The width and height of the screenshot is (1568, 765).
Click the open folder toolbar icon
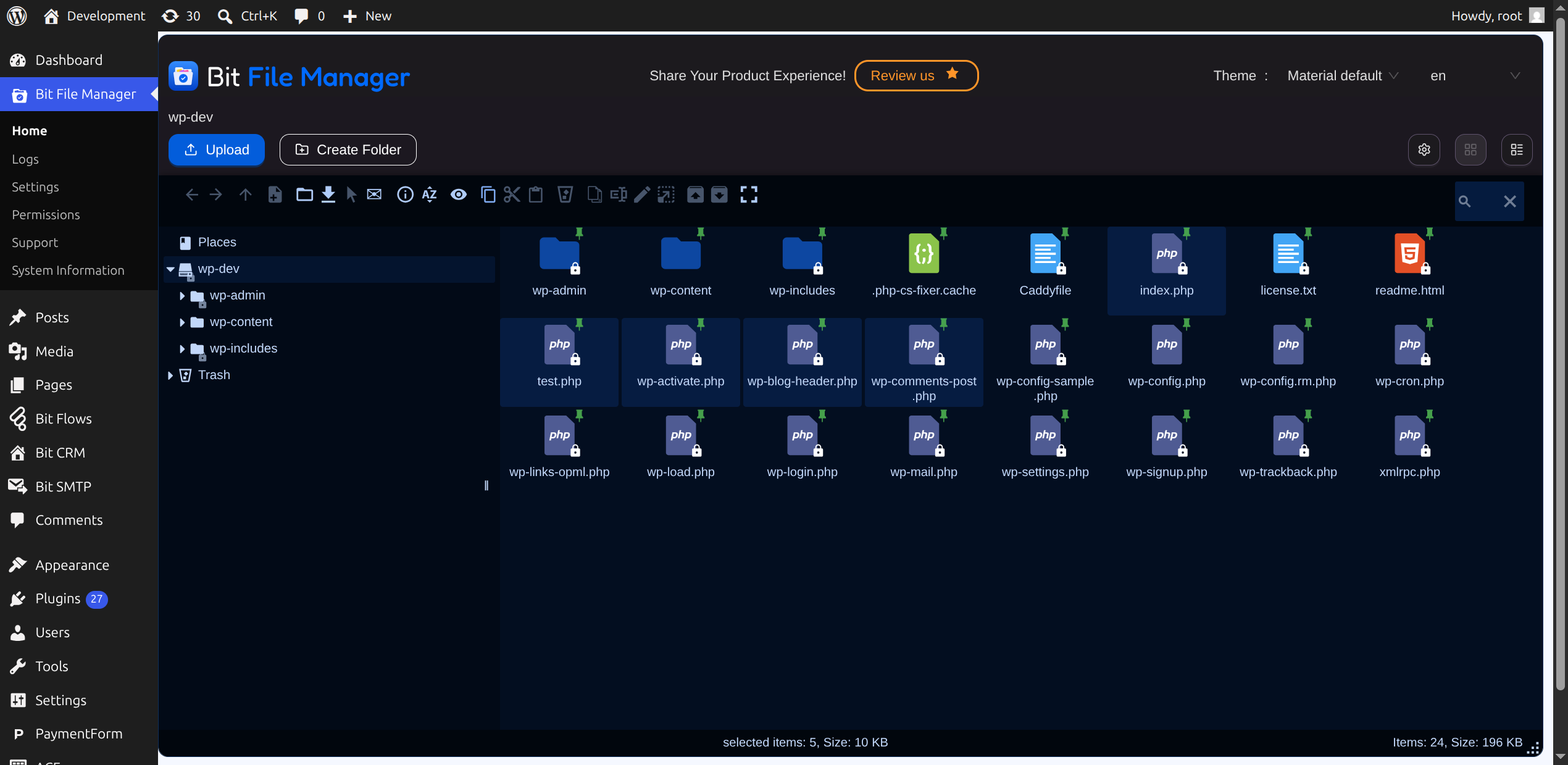click(x=304, y=195)
